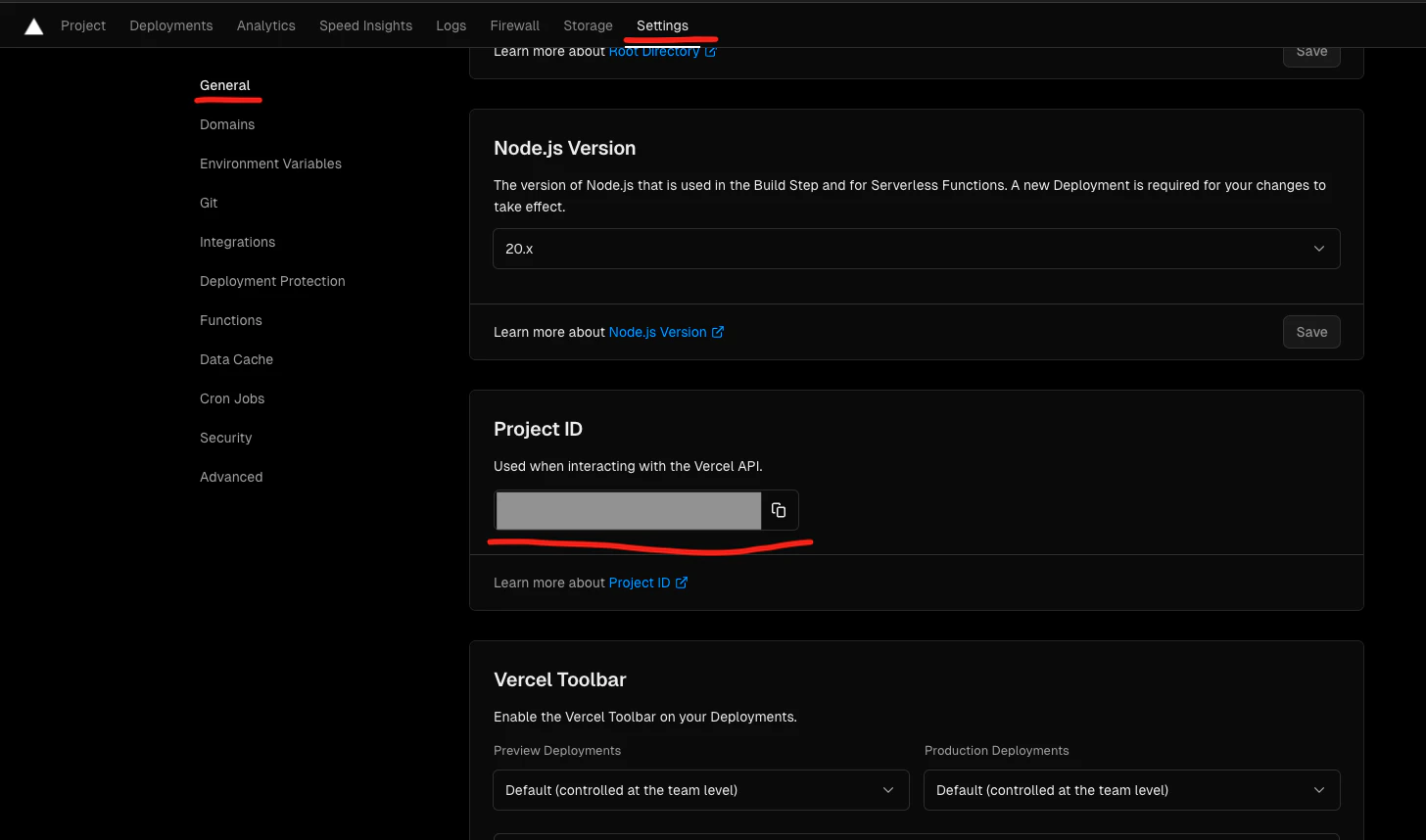This screenshot has height=840, width=1426.
Task: Open the Analytics tab
Action: tap(266, 25)
